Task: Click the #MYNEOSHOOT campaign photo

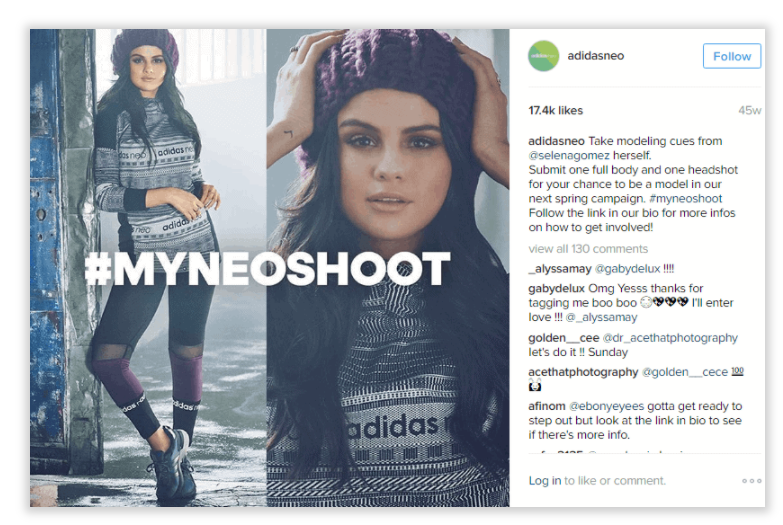Action: click(270, 268)
